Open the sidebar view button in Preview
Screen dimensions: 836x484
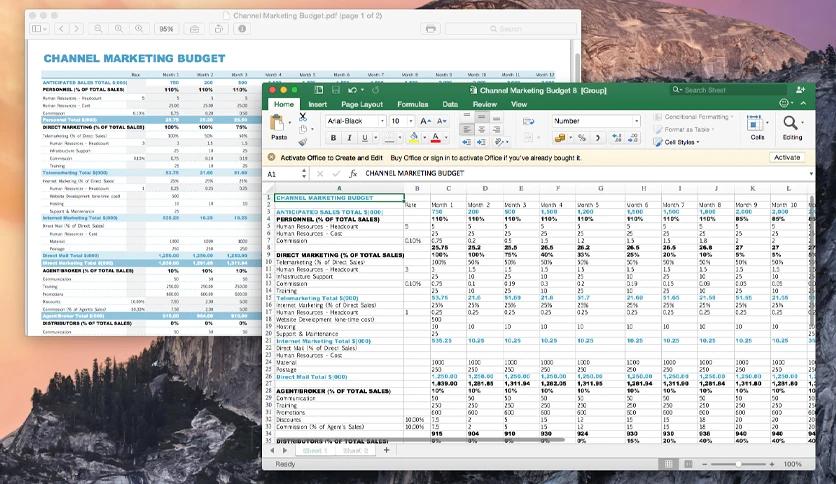click(x=39, y=30)
